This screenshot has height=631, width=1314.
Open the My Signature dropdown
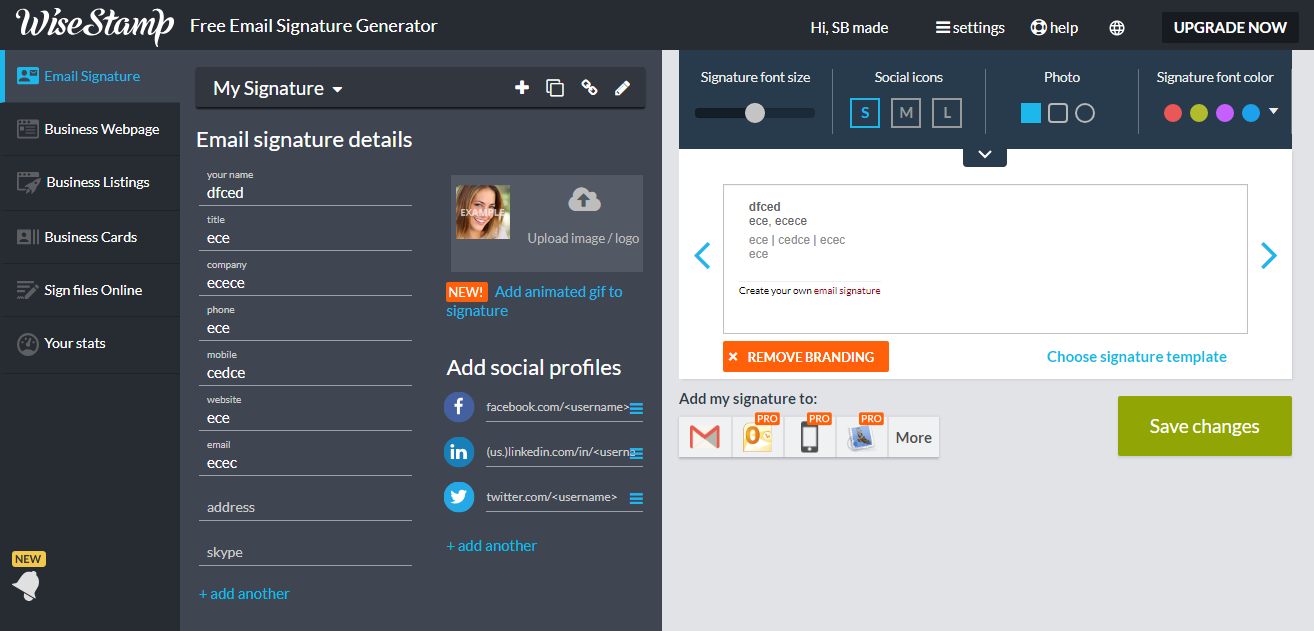click(x=277, y=88)
